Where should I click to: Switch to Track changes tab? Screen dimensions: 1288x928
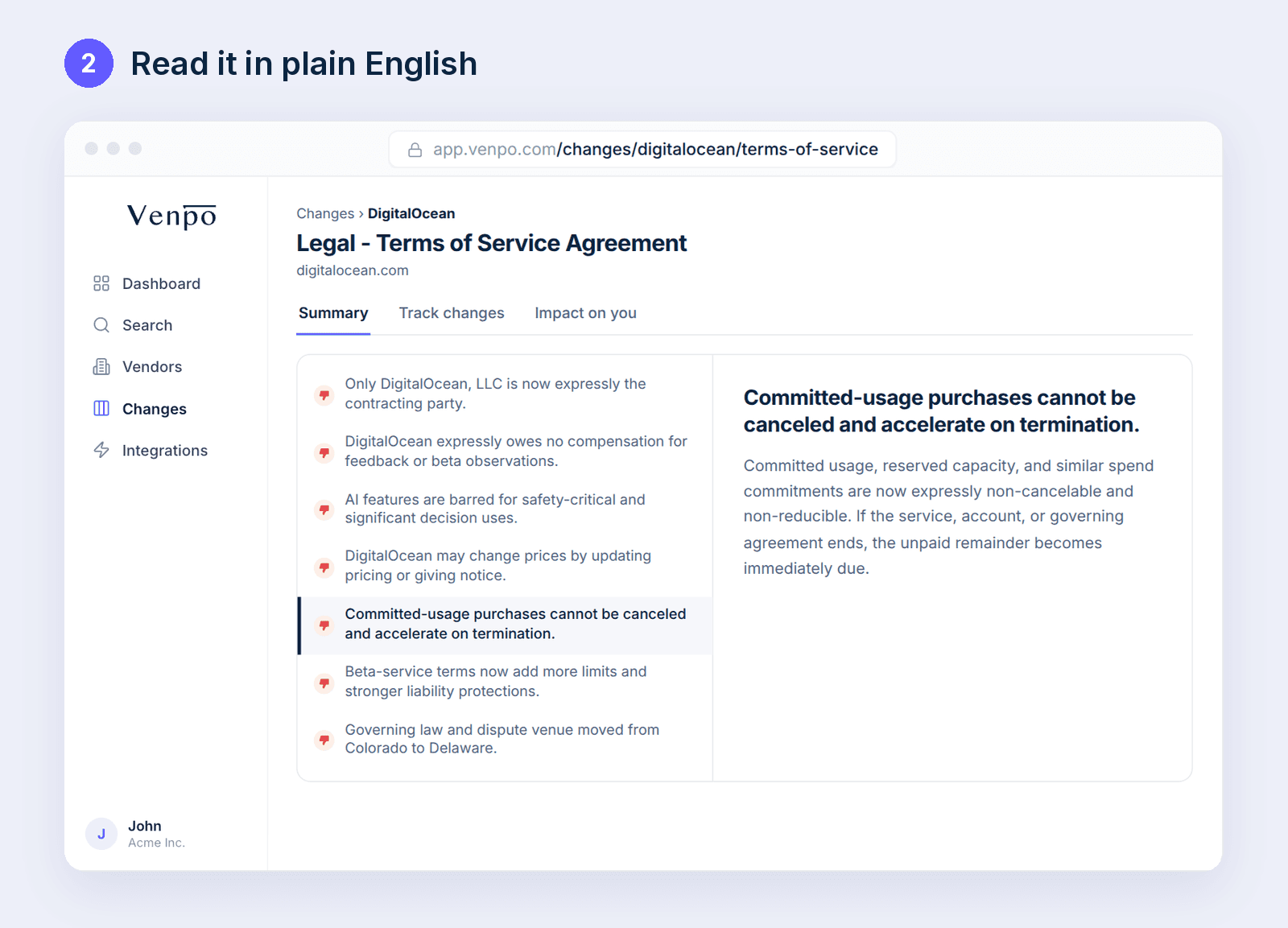452,313
